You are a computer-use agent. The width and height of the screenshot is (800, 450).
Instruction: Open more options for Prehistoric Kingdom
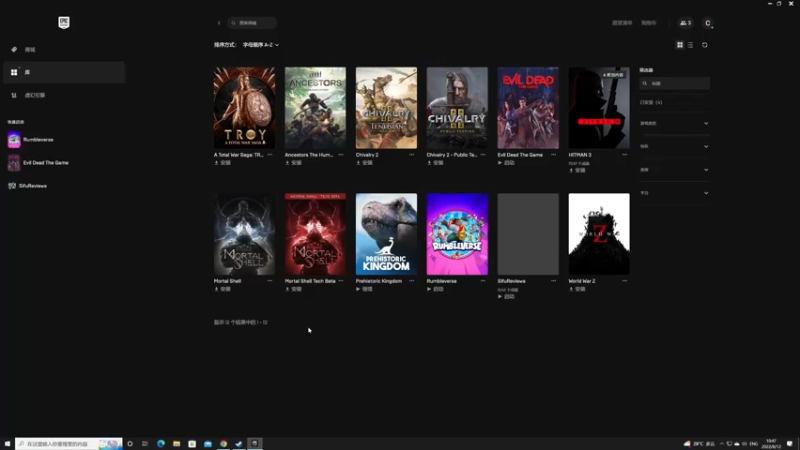(x=412, y=281)
